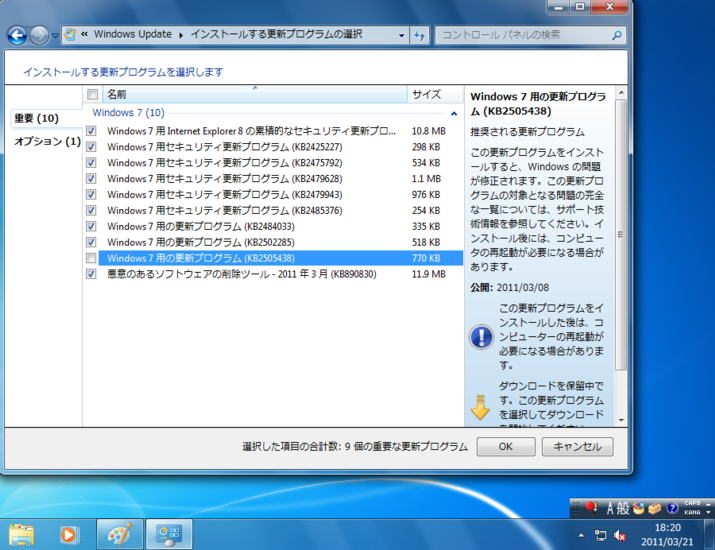Click the blue exclamation restart notice icon
The width and height of the screenshot is (715, 550).
click(x=481, y=337)
